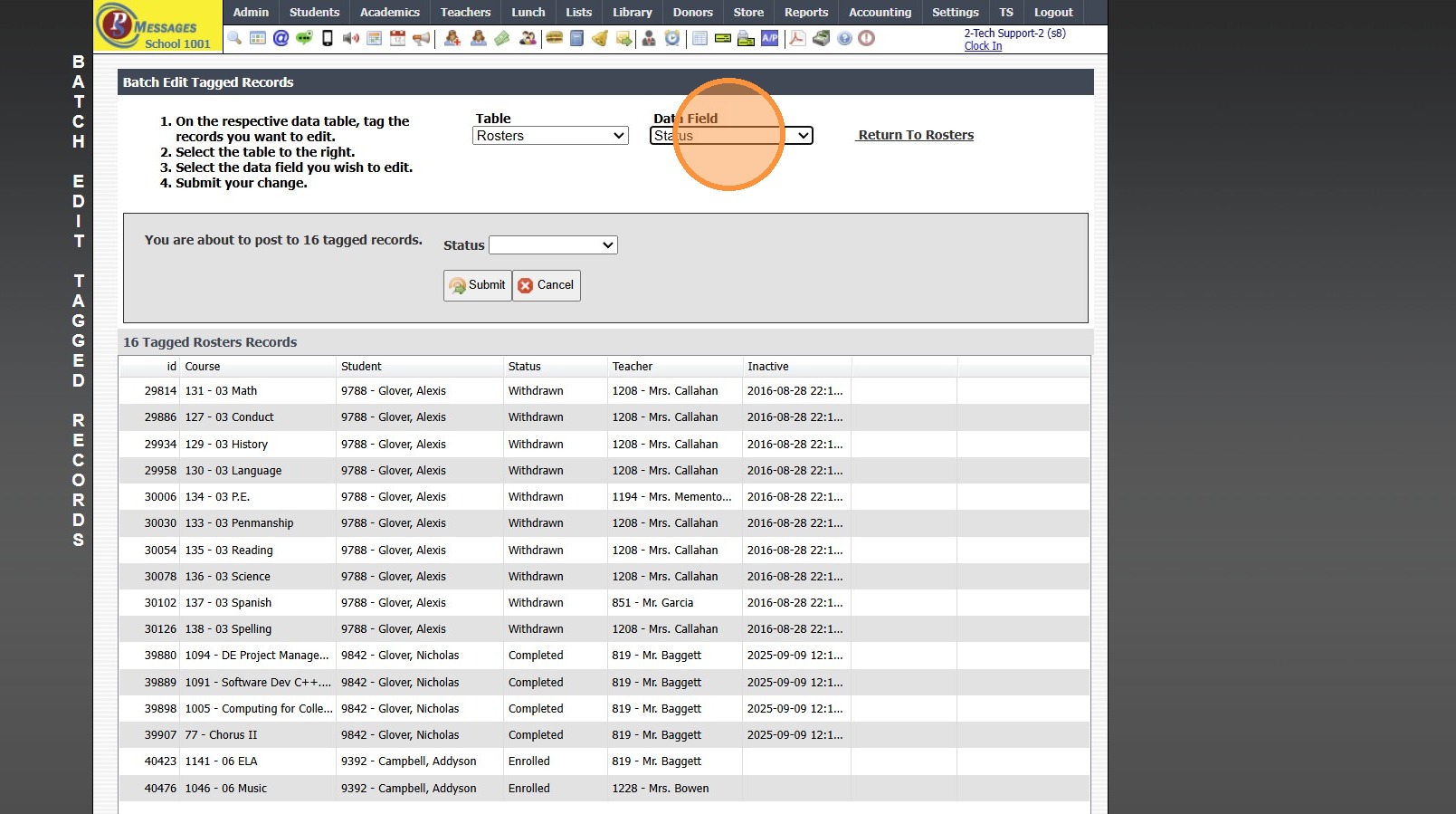This screenshot has height=814, width=1456.
Task: Open the Store menu
Action: [748, 12]
